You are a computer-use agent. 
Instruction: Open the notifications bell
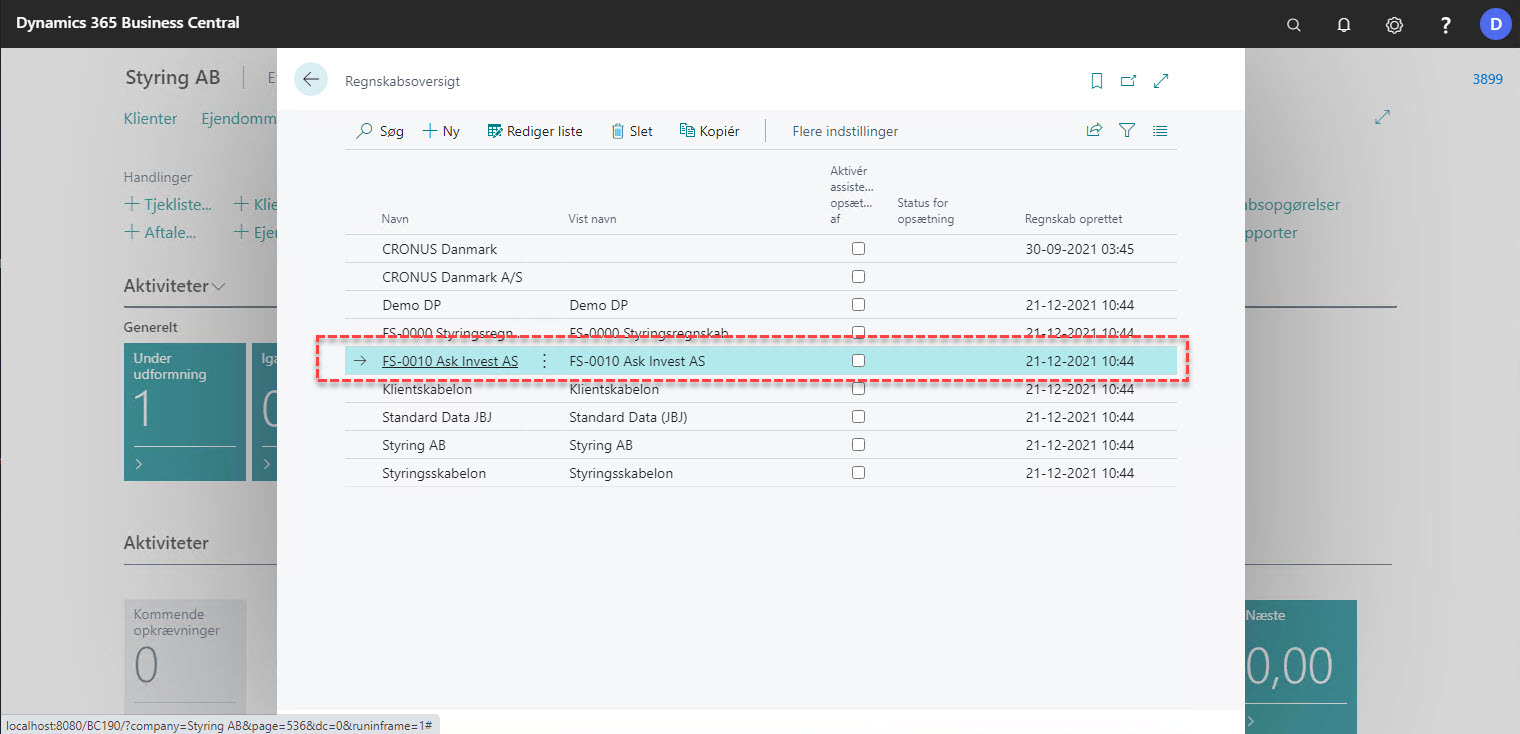[x=1344, y=25]
